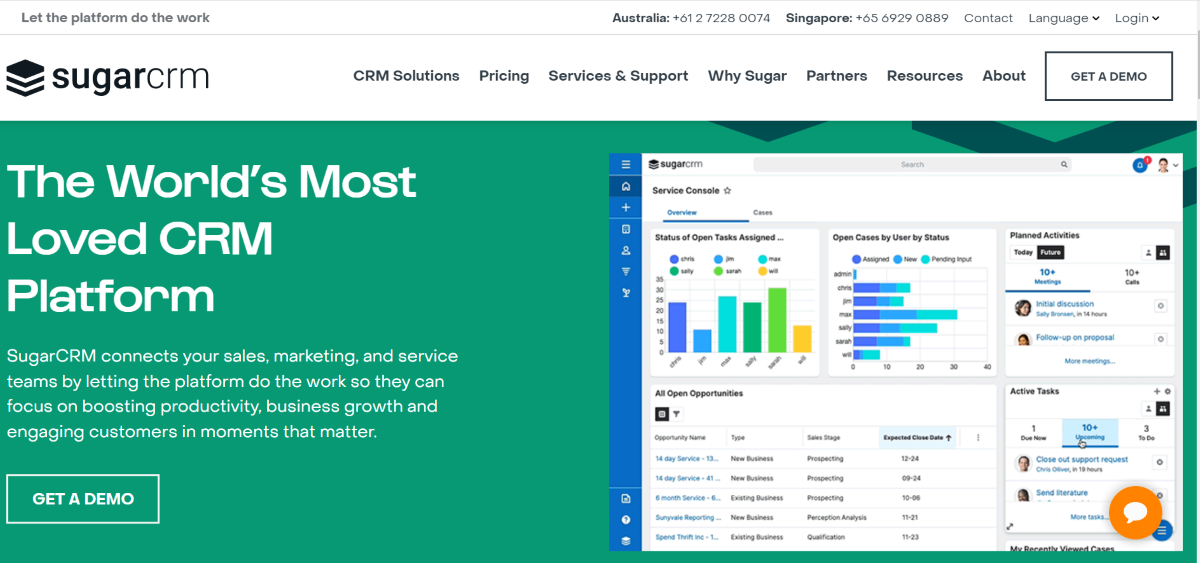Click the status circle beside Follow-up on proposal
Screen dimensions: 1200x563
(1160, 339)
